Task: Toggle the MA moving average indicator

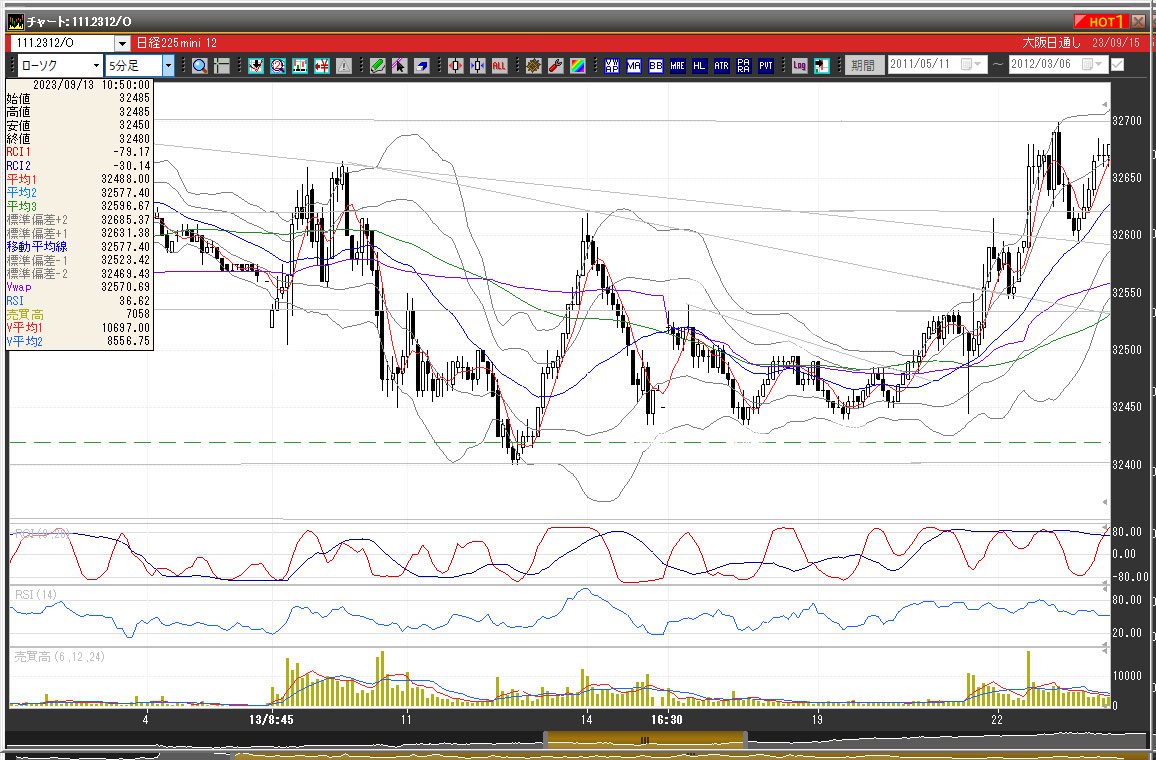Action: click(x=634, y=66)
